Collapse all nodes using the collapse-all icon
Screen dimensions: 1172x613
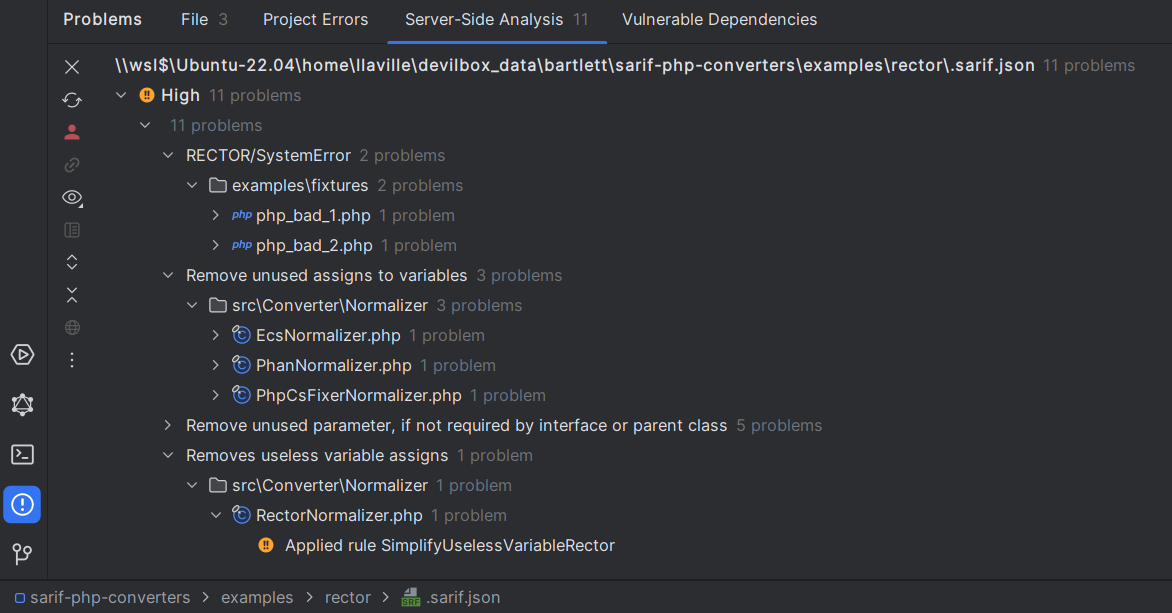(71, 294)
